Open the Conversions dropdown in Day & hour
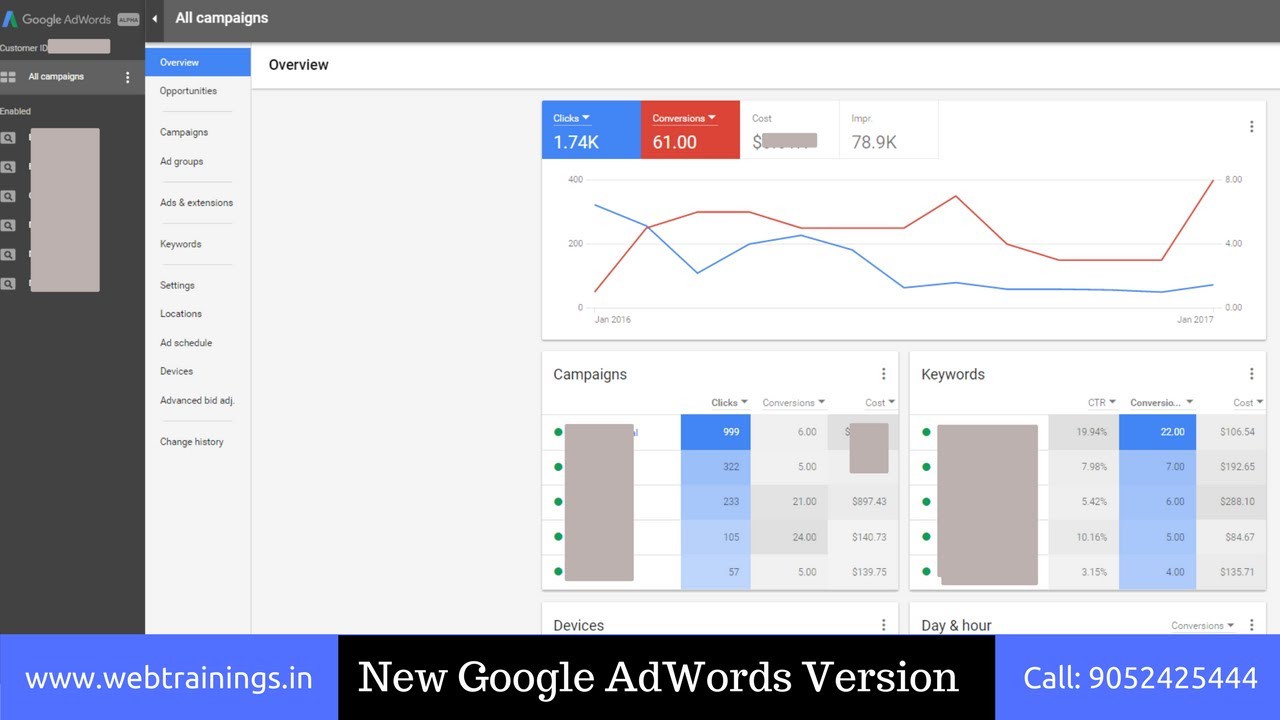Screen dimensions: 1280x720 [1203, 626]
